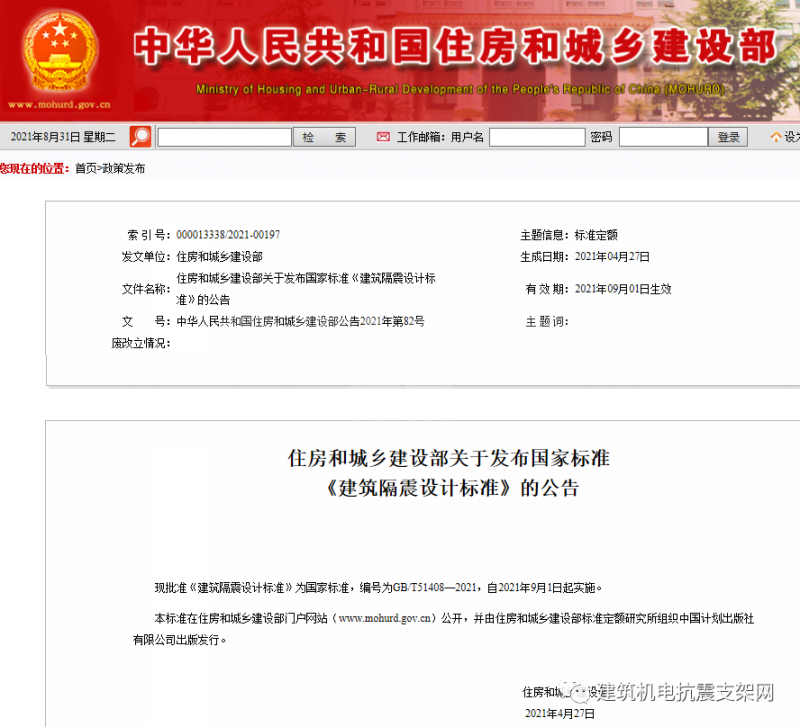The width and height of the screenshot is (800, 727).
Task: Click the signing date 2021年4月27日
Action: (x=560, y=713)
